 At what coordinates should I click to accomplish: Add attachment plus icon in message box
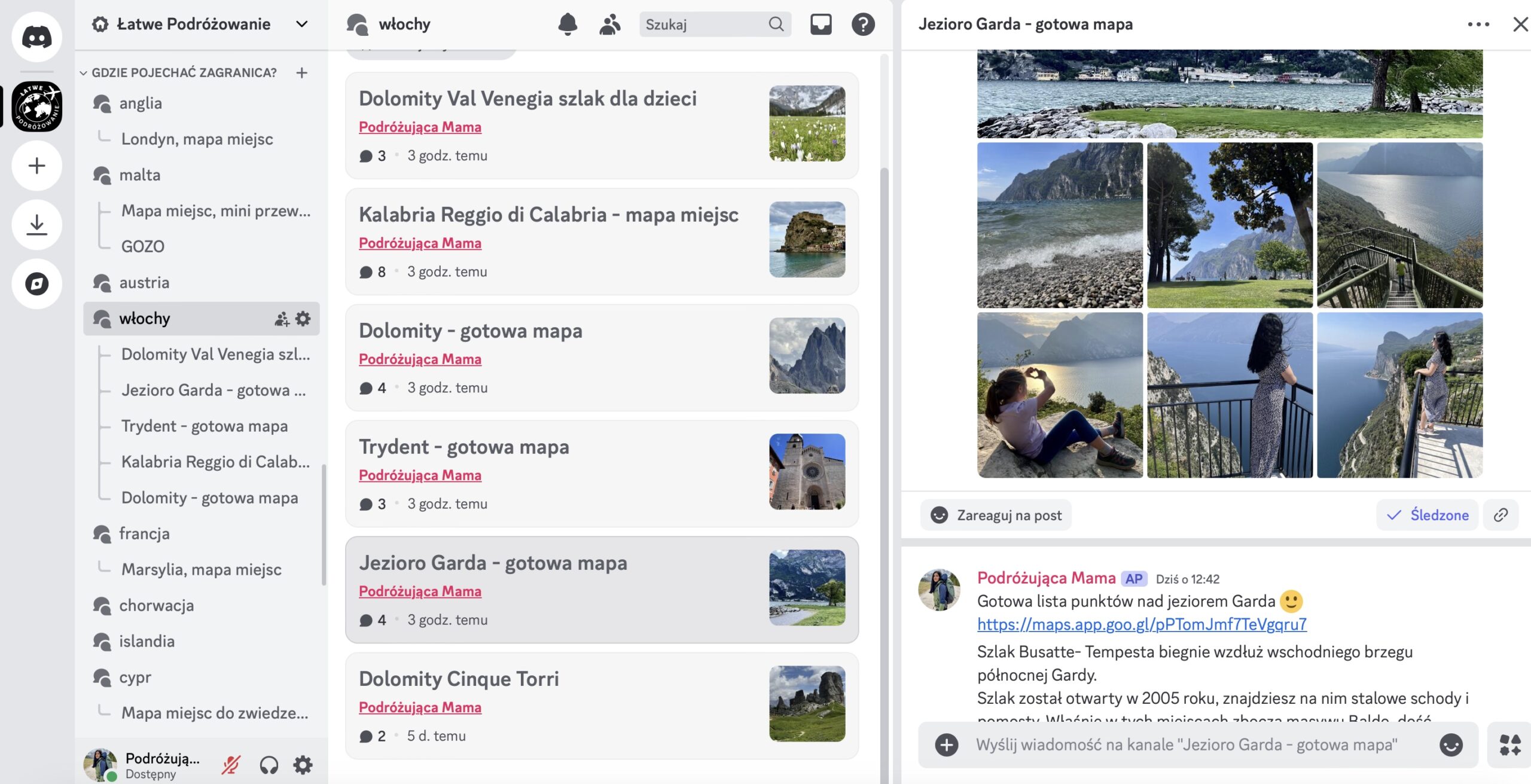point(946,745)
